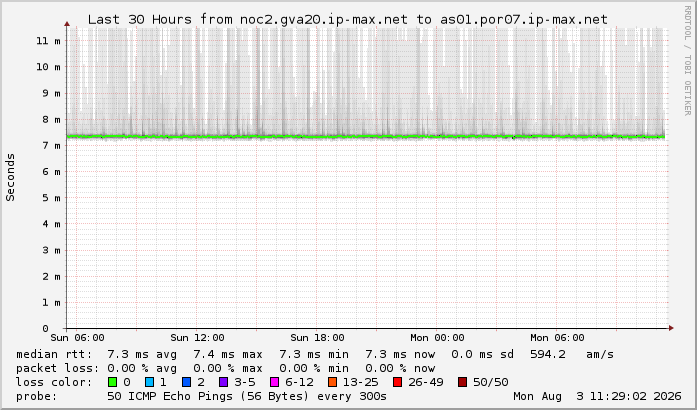Click the '2 m' y-axis label
Screen dimensions: 697x410
(x=52, y=276)
